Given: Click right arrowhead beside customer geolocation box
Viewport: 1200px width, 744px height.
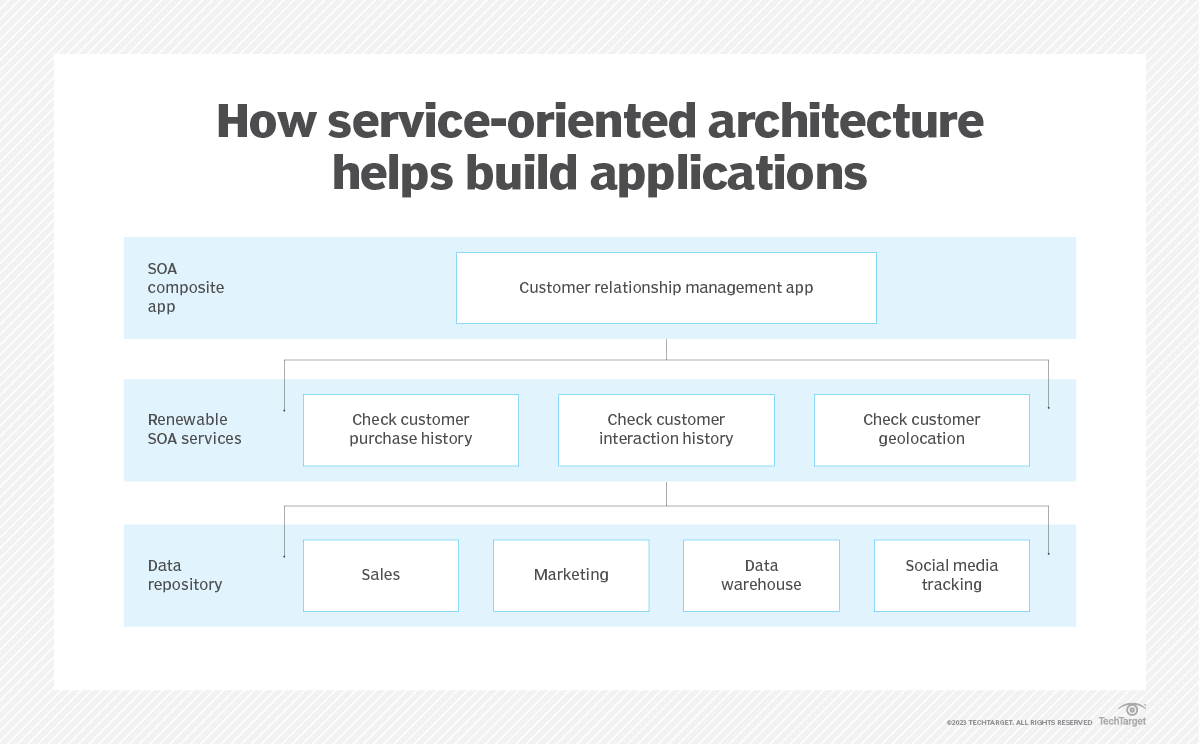Looking at the screenshot, I should (x=1048, y=407).
